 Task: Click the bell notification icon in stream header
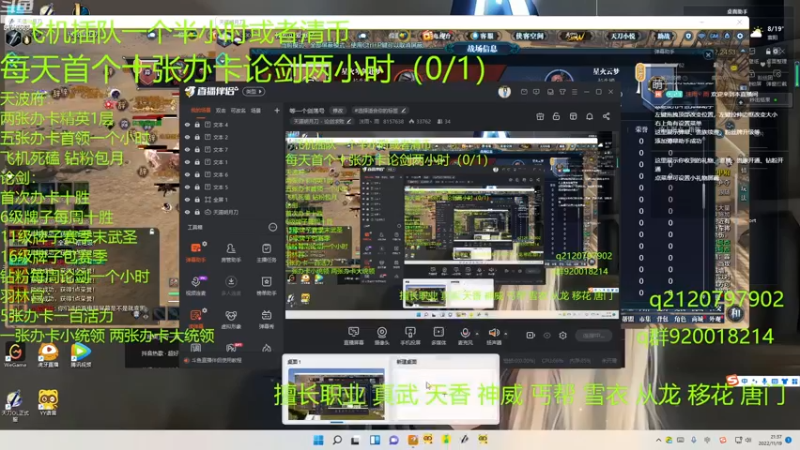[x=589, y=116]
